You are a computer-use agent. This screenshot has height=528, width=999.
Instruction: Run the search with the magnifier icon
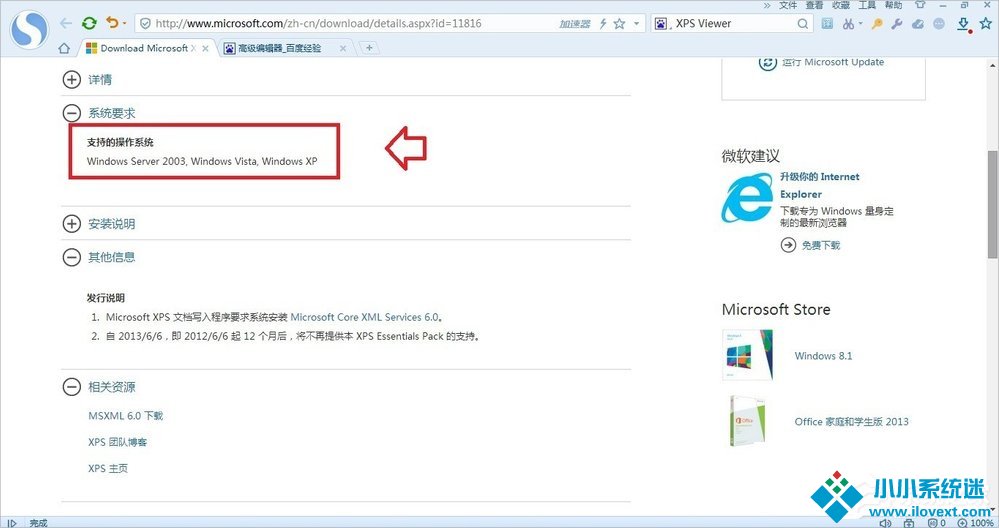[x=803, y=24]
